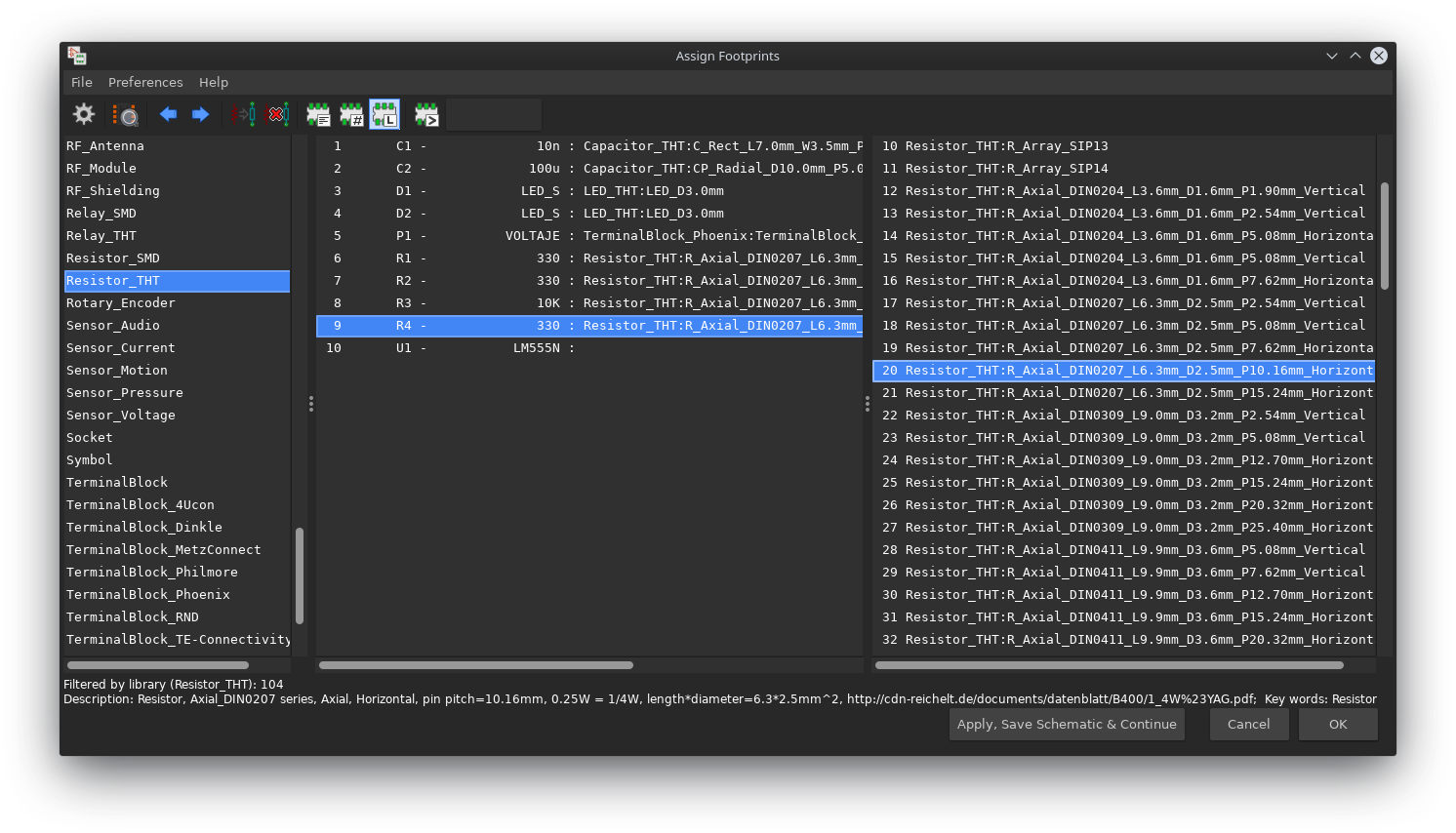
Task: Select component row R3 10K
Action: [x=589, y=302]
